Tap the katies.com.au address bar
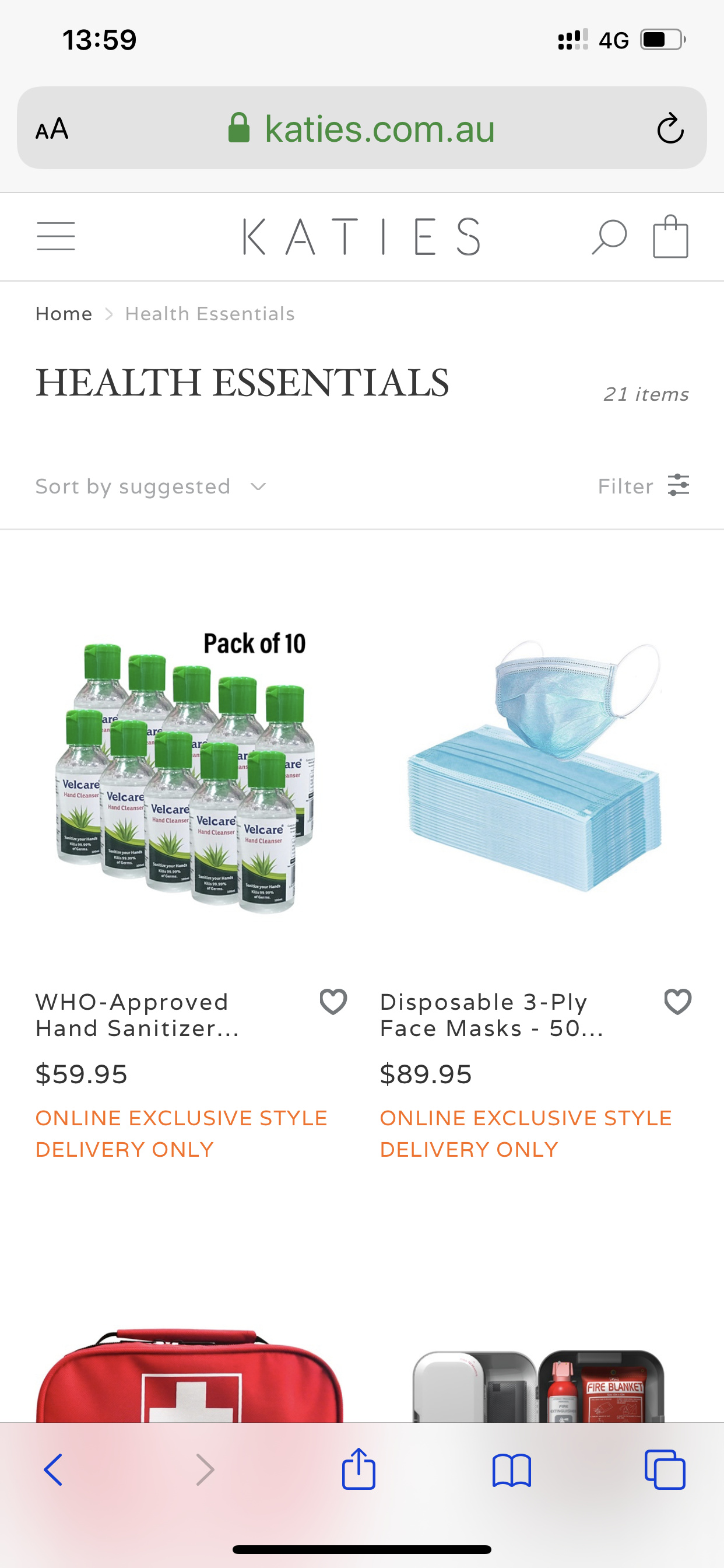Viewport: 724px width, 1568px height. (362, 128)
